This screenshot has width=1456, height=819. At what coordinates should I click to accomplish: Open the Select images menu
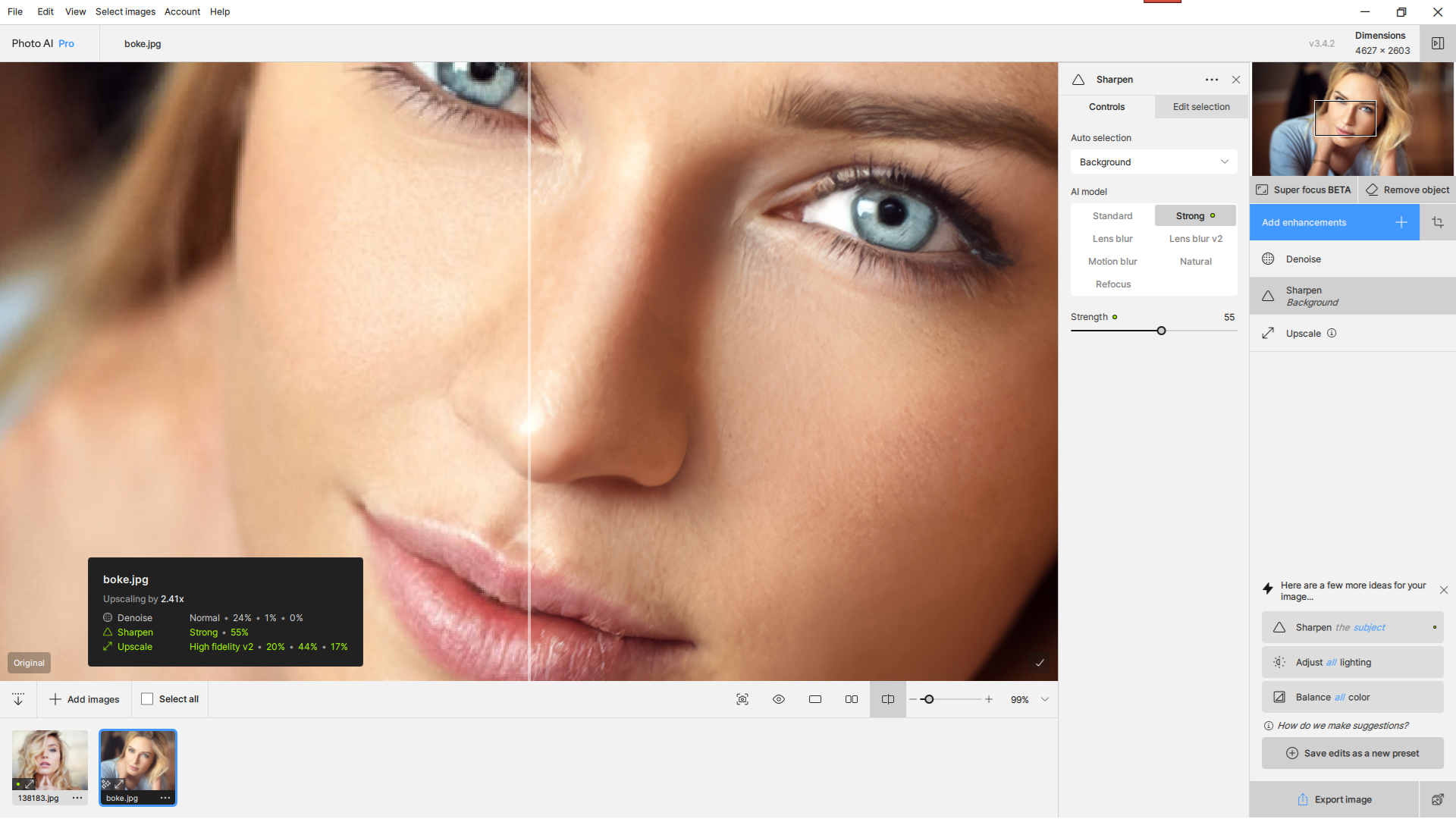click(125, 11)
